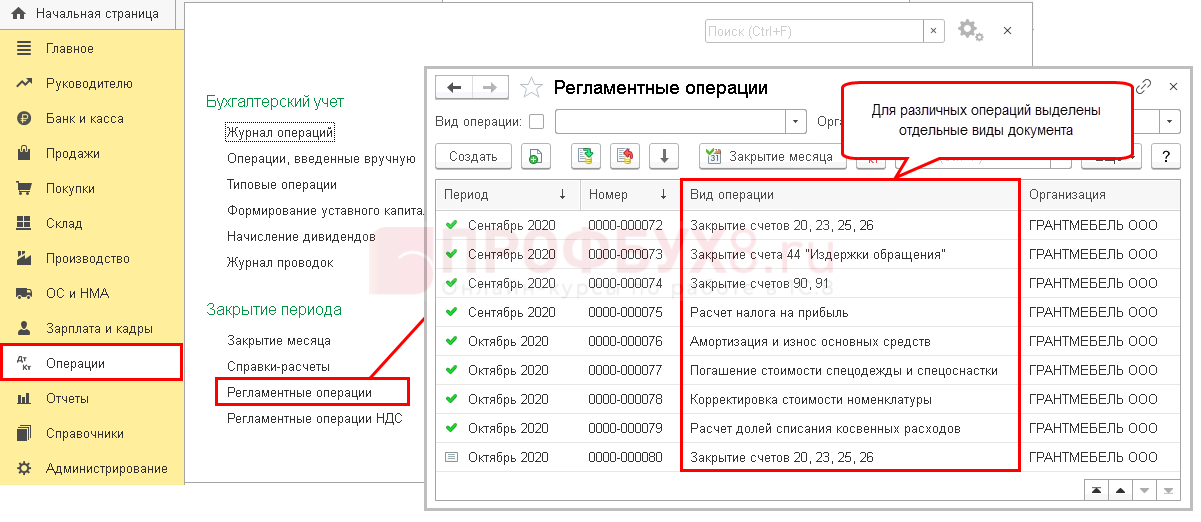Screen dimensions: 1201x522
Task: Click the Отчеты bar chart icon
Action: click(24, 399)
